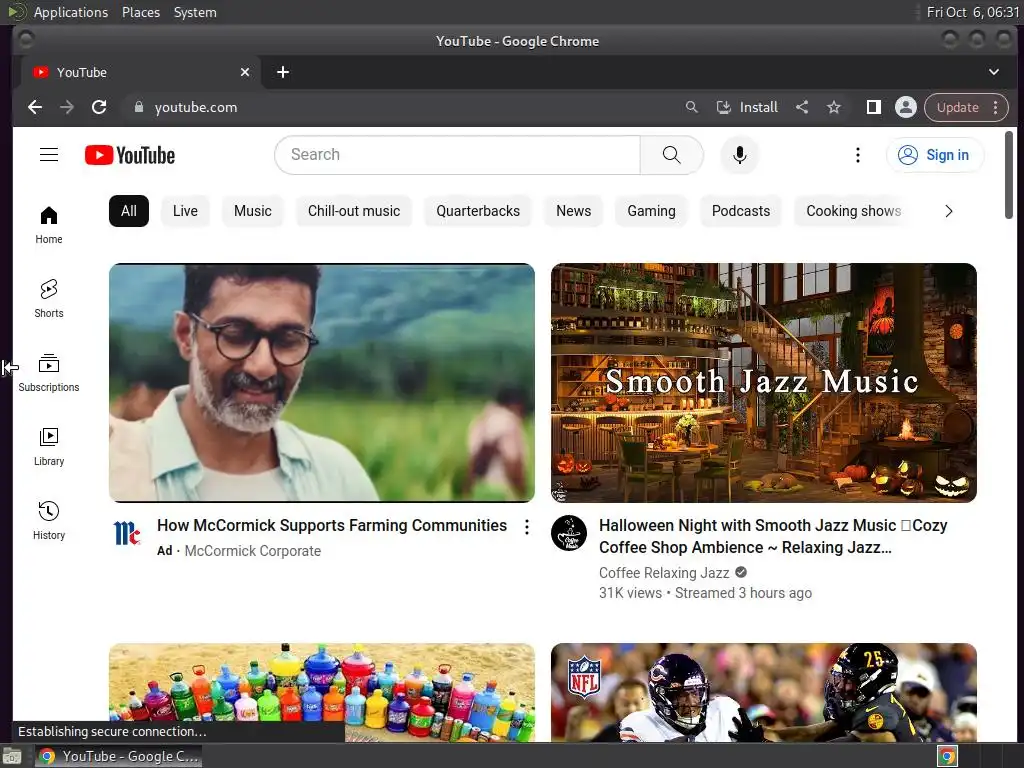This screenshot has height=768, width=1024.
Task: Open Subscriptions in the sidebar
Action: pos(49,373)
